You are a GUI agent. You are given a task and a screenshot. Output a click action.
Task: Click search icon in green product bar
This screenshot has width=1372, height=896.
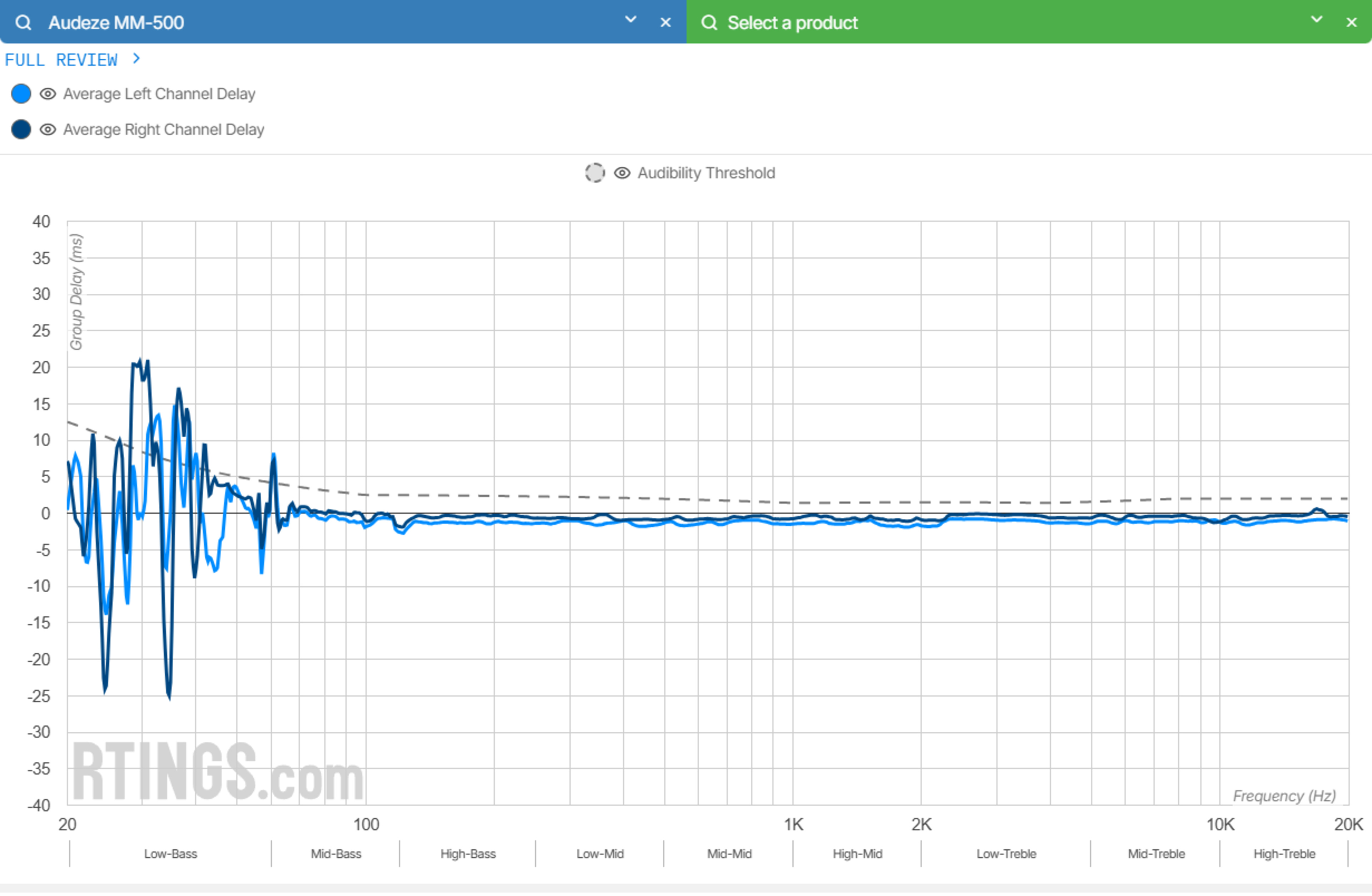709,23
